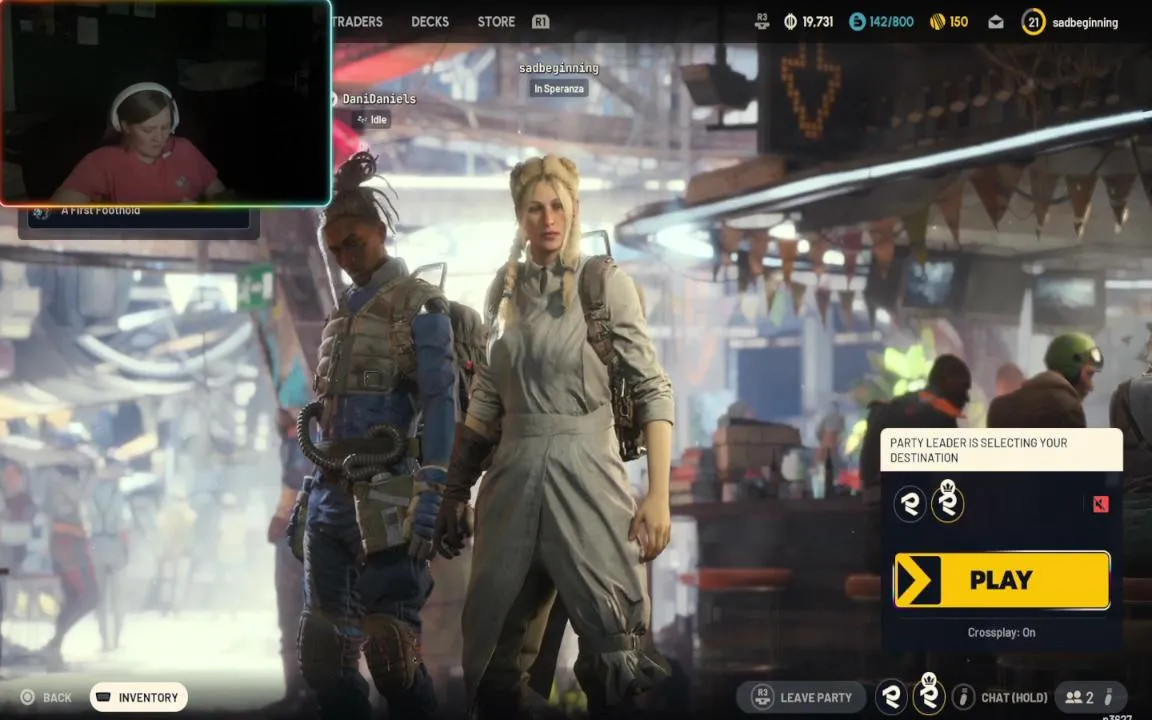Click the R3 icon in the top bar
Image resolution: width=1152 pixels, height=720 pixels.
762,21
